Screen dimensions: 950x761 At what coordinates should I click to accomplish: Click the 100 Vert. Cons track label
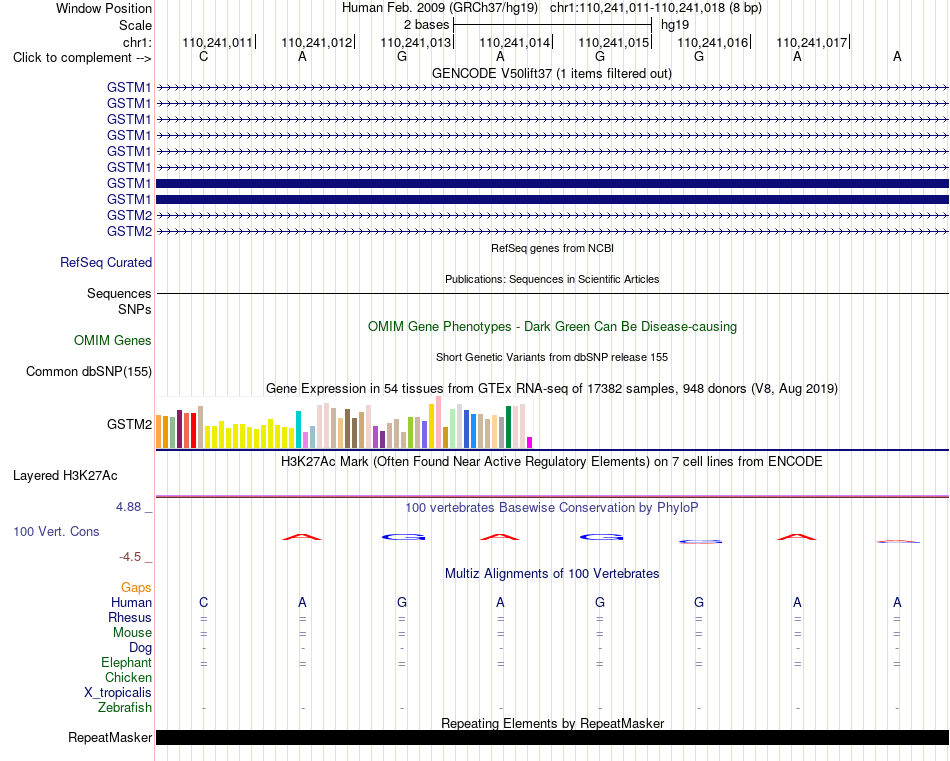pyautogui.click(x=56, y=531)
